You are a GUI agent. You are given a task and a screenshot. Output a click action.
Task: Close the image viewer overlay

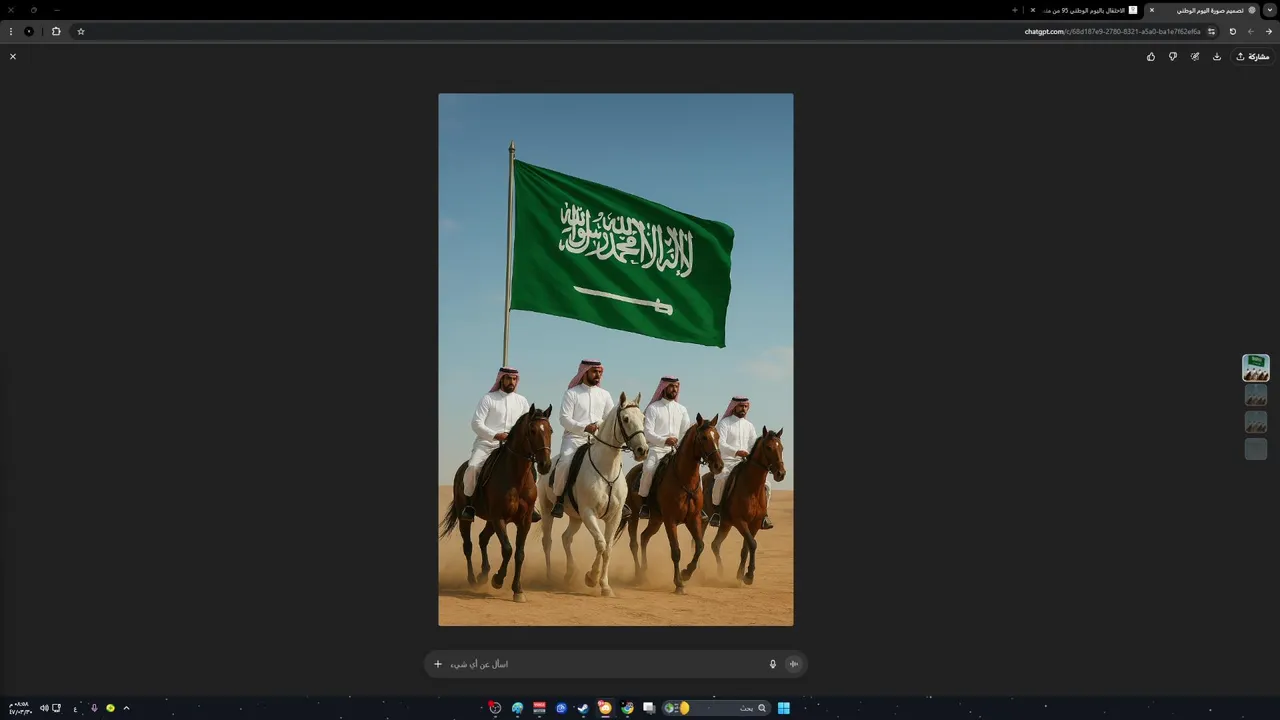[13, 57]
